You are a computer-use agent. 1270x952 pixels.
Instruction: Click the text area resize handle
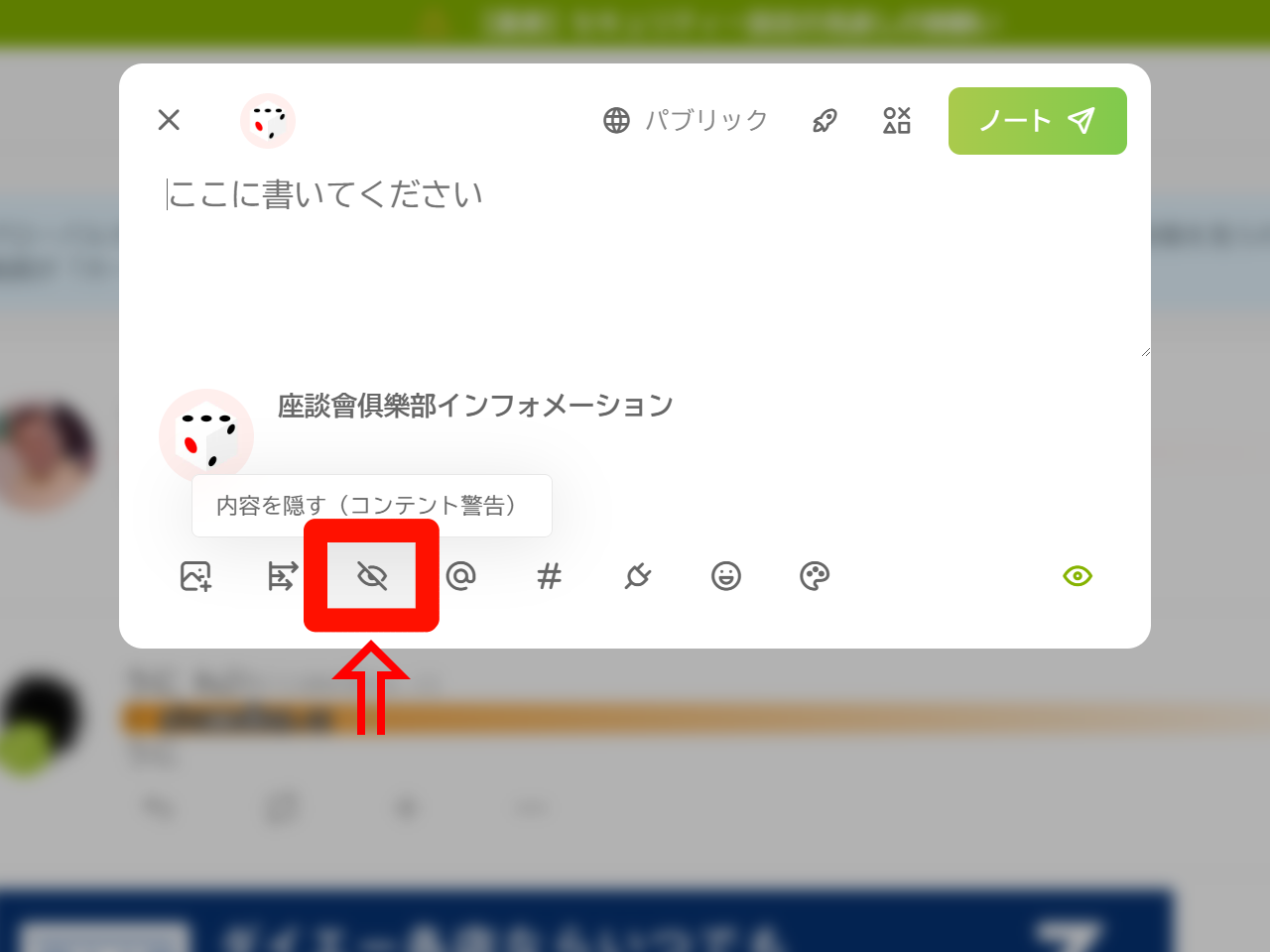tap(1145, 351)
